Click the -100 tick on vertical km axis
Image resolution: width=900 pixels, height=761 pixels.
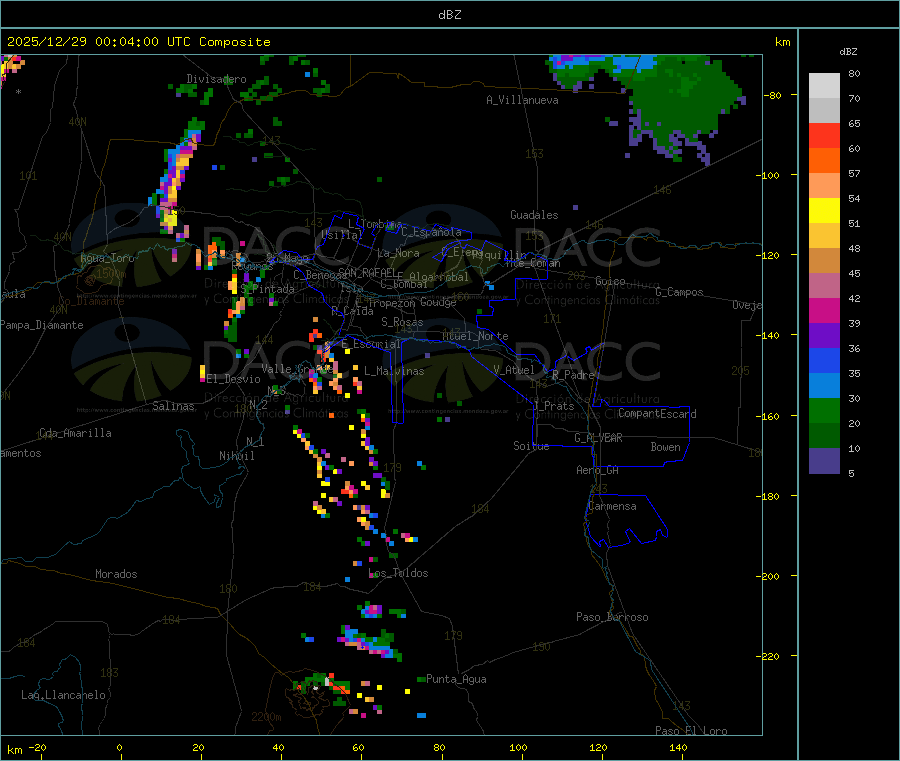(x=768, y=175)
